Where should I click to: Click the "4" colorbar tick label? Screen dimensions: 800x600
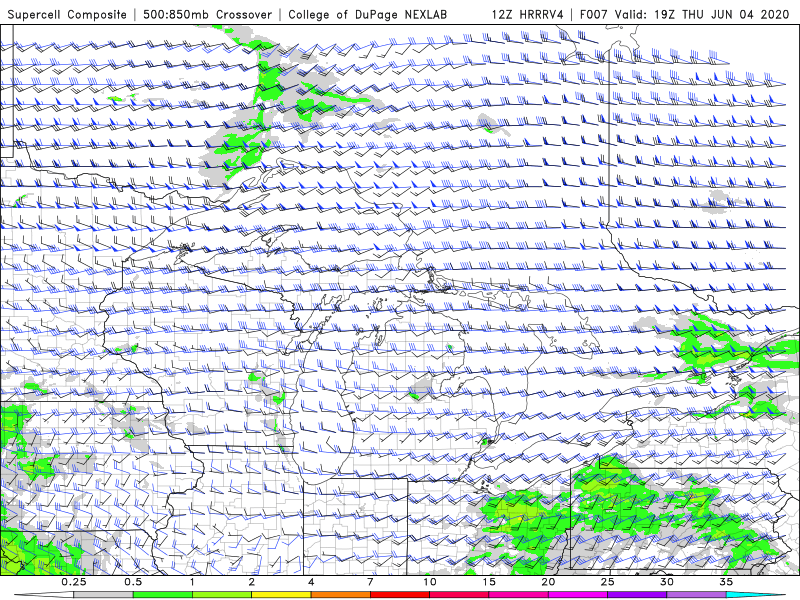pyautogui.click(x=311, y=582)
